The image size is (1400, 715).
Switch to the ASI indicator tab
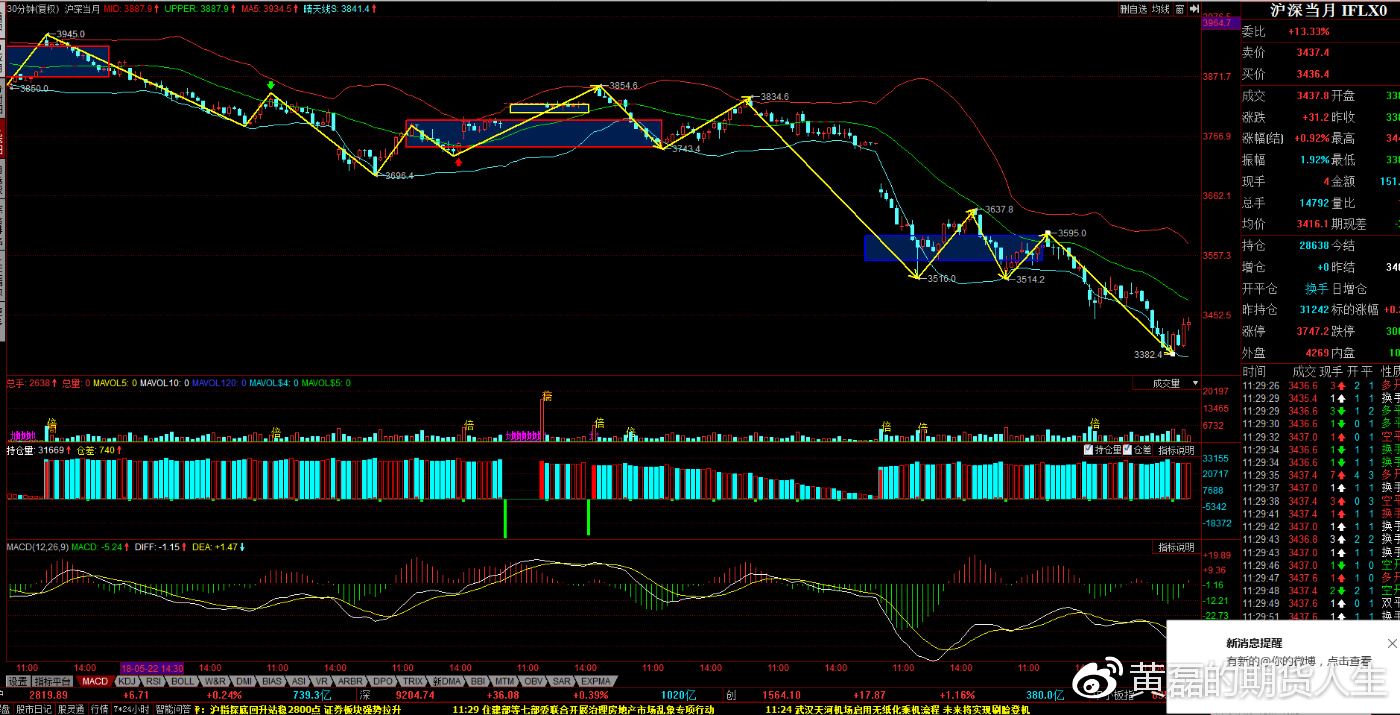tap(299, 681)
